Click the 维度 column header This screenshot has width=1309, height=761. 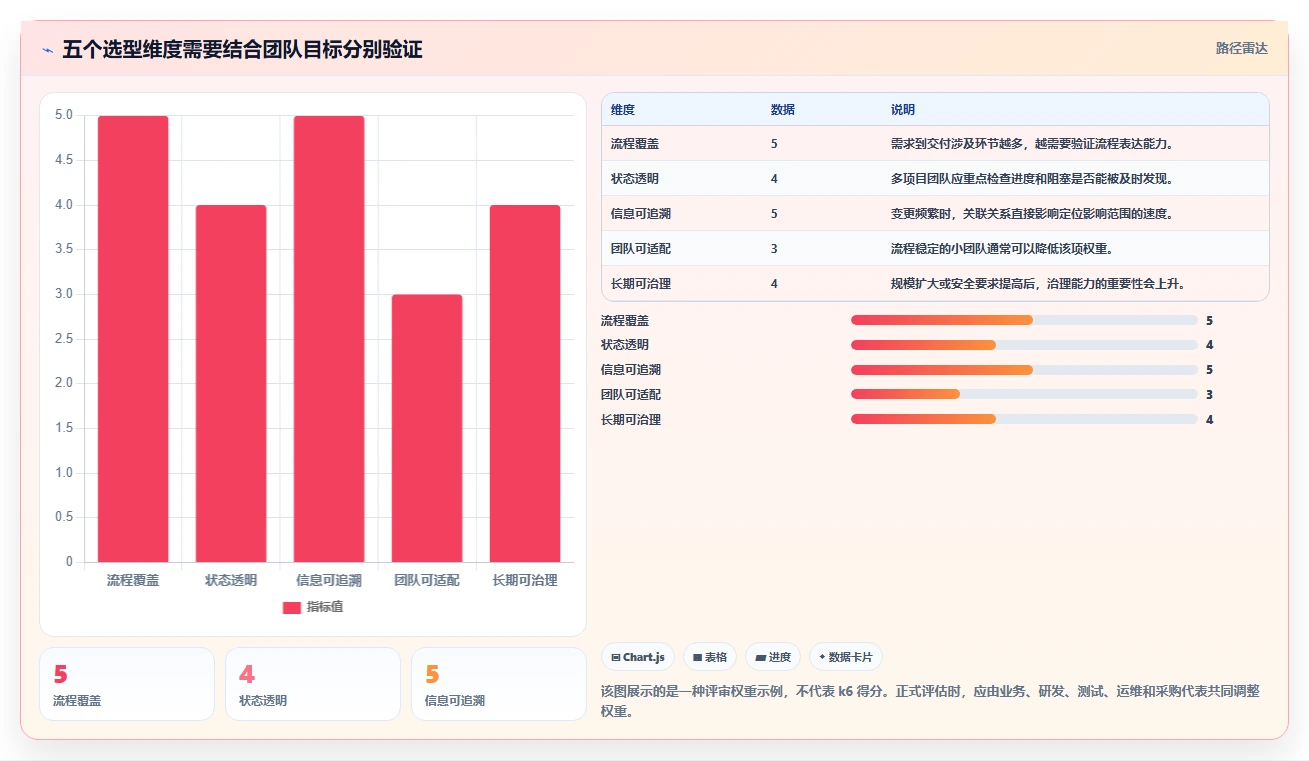coord(623,109)
